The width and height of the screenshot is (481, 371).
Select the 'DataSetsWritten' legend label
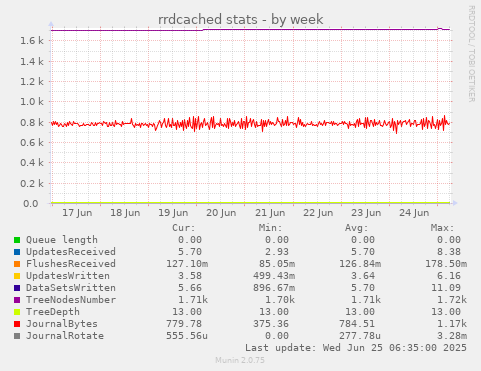point(71,288)
